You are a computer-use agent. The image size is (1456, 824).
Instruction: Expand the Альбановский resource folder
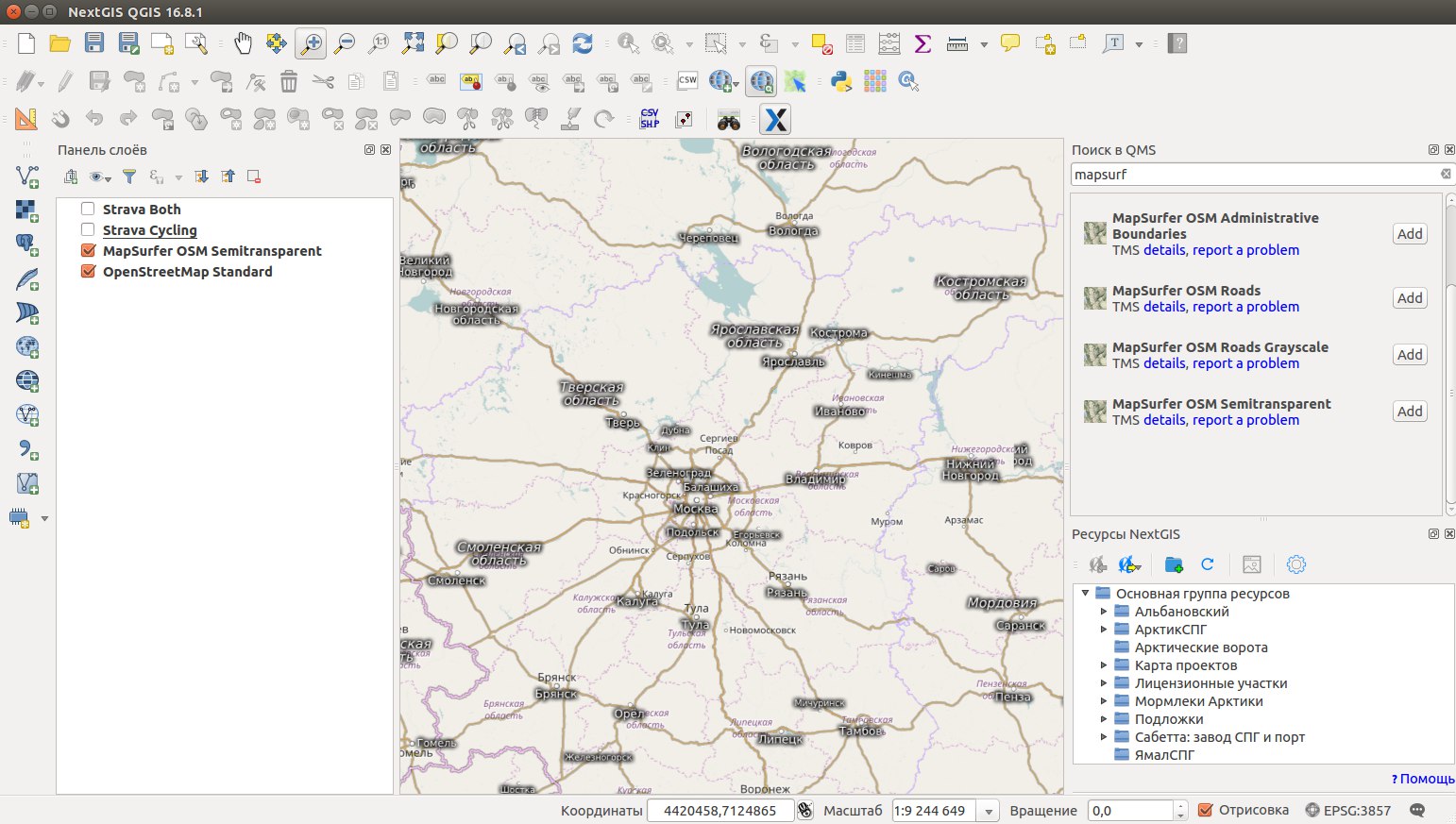pyautogui.click(x=1103, y=612)
